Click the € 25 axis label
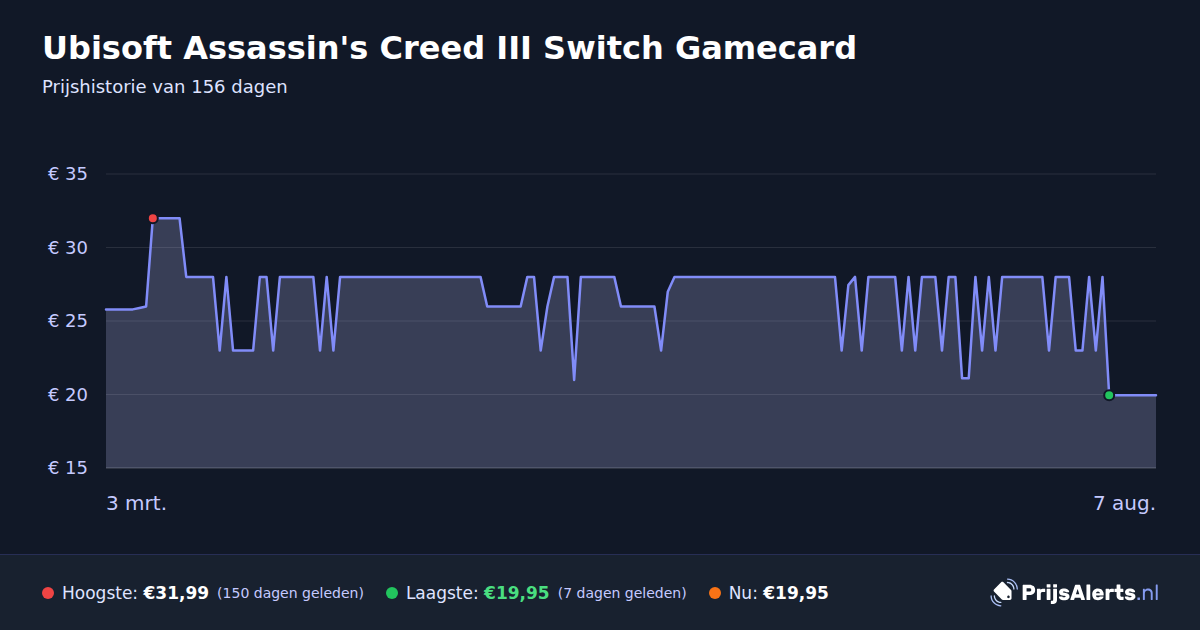 (x=68, y=321)
